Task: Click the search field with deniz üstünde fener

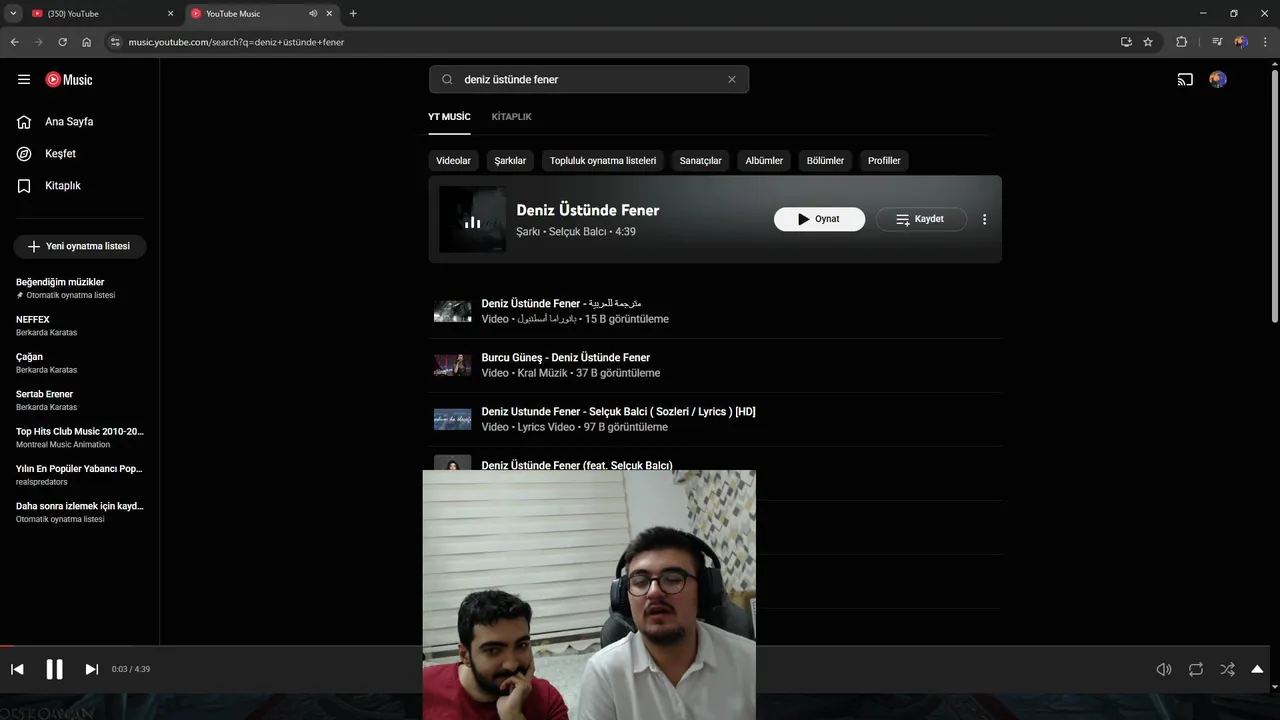Action: [x=588, y=79]
